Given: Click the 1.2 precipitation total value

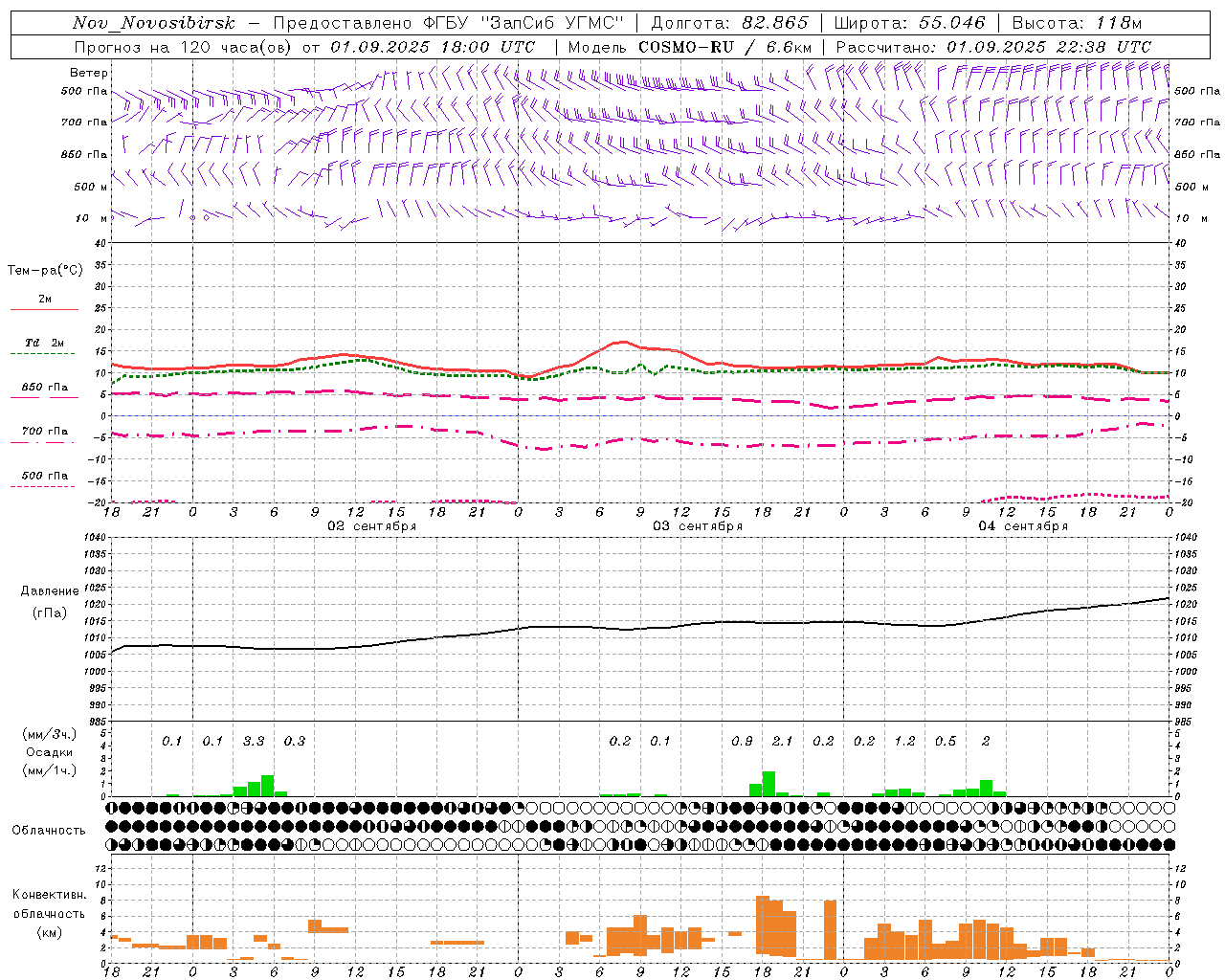Looking at the screenshot, I should click(904, 741).
